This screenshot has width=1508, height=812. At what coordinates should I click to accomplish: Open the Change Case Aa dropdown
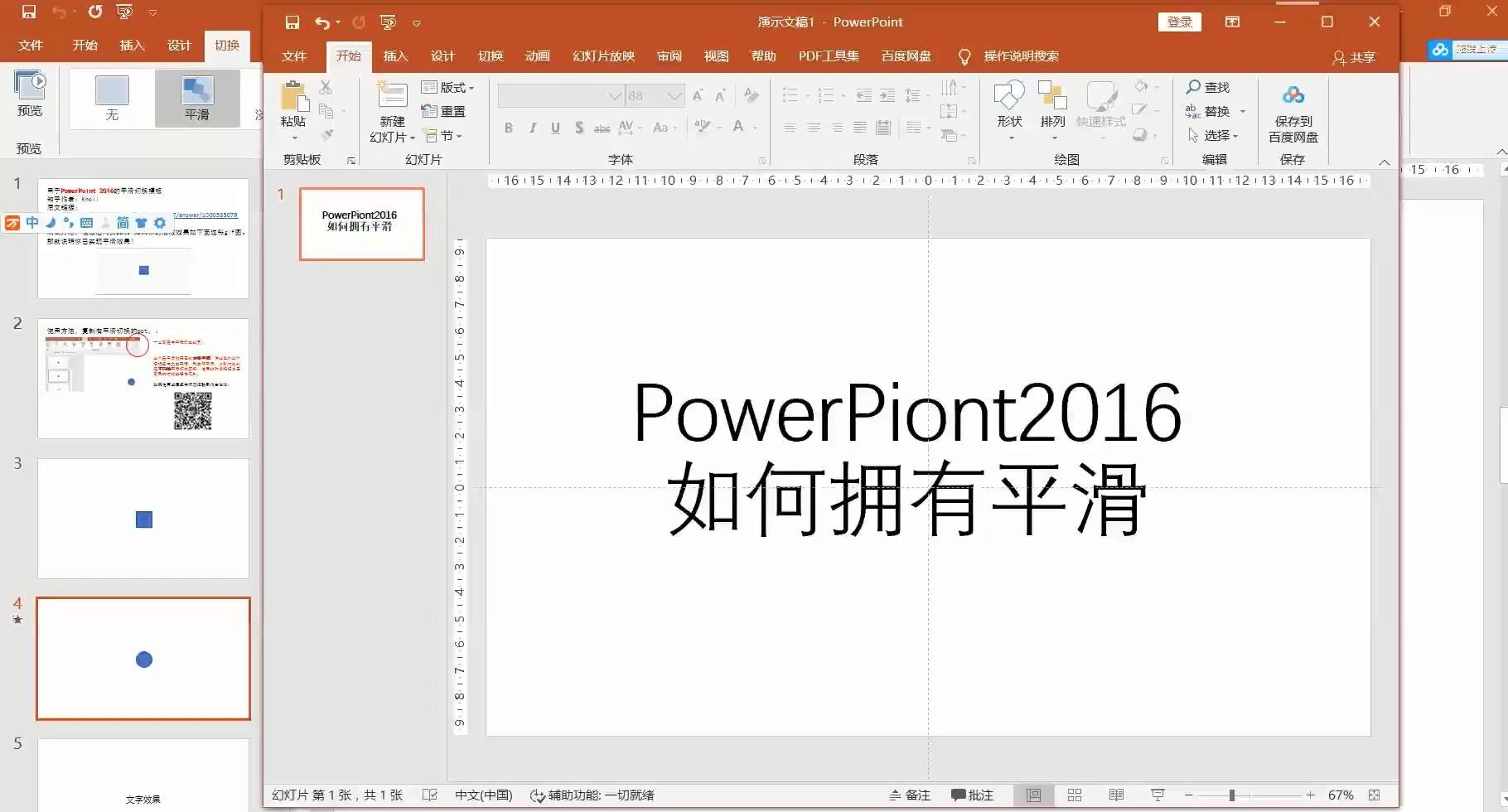665,128
